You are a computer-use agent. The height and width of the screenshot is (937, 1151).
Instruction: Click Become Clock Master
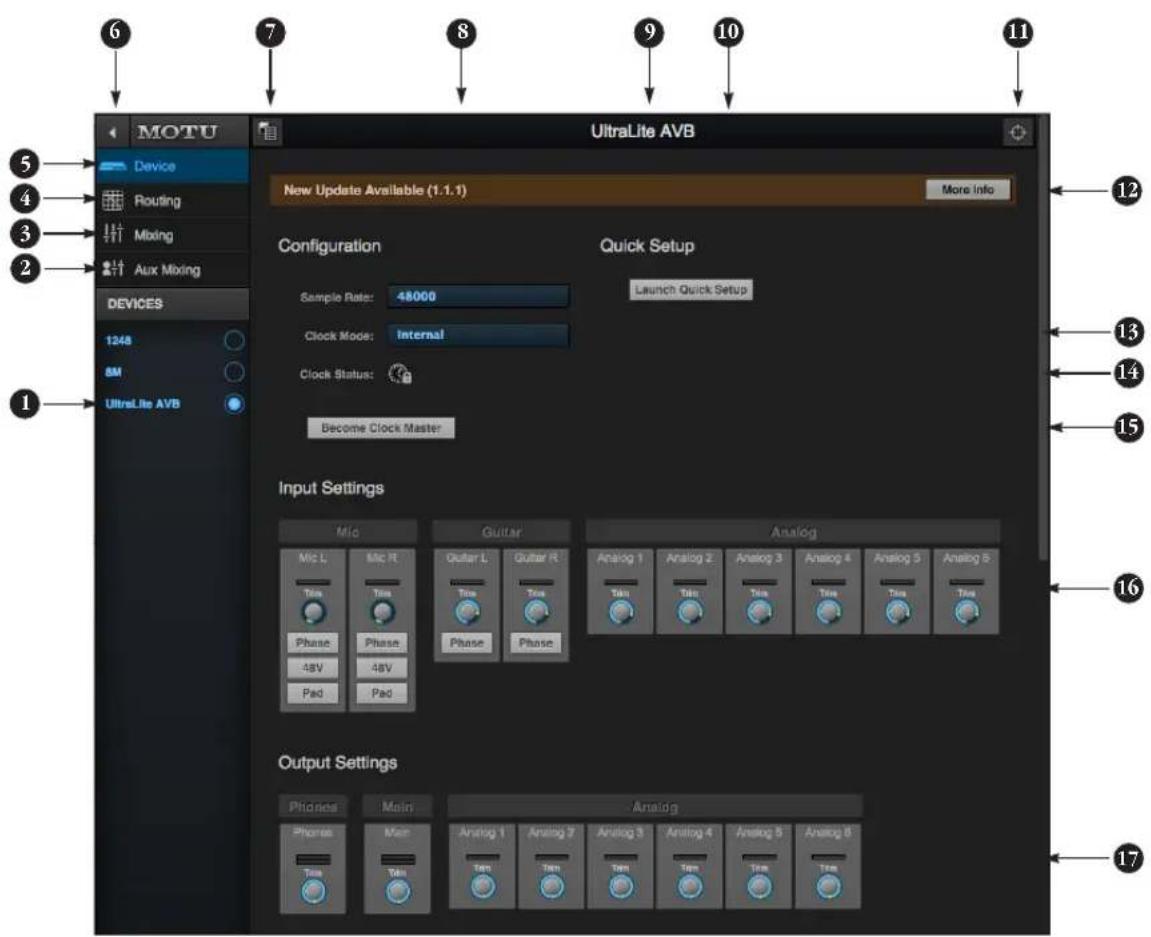click(381, 428)
